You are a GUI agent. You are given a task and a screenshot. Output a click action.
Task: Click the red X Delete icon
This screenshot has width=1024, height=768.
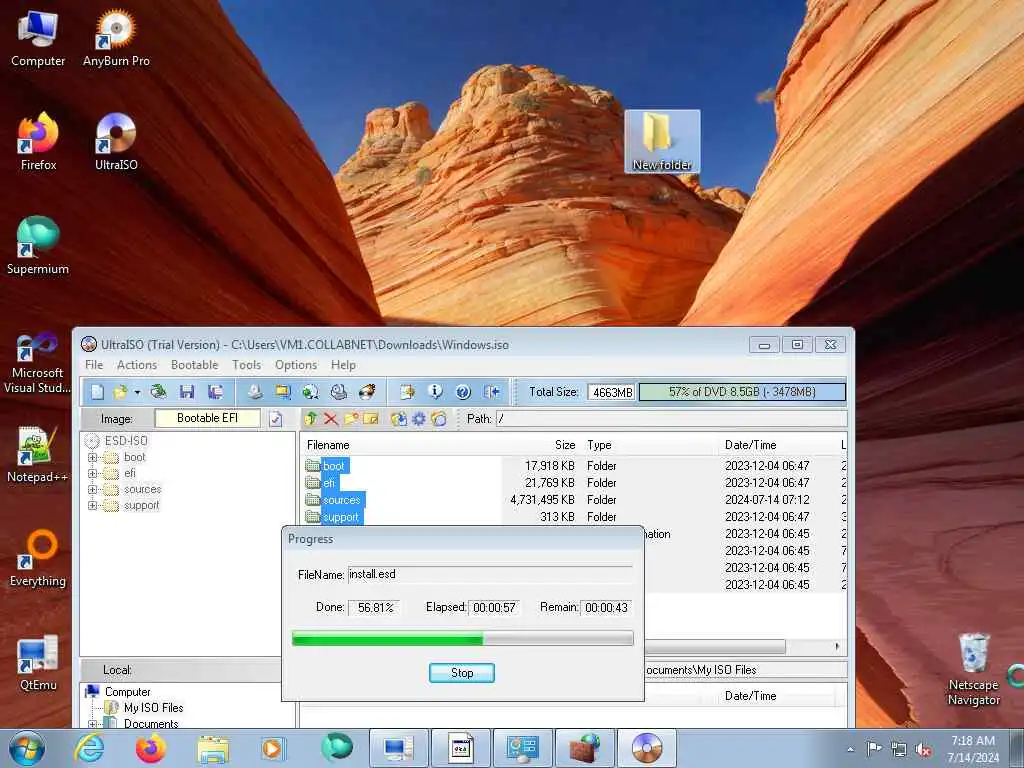(331, 419)
